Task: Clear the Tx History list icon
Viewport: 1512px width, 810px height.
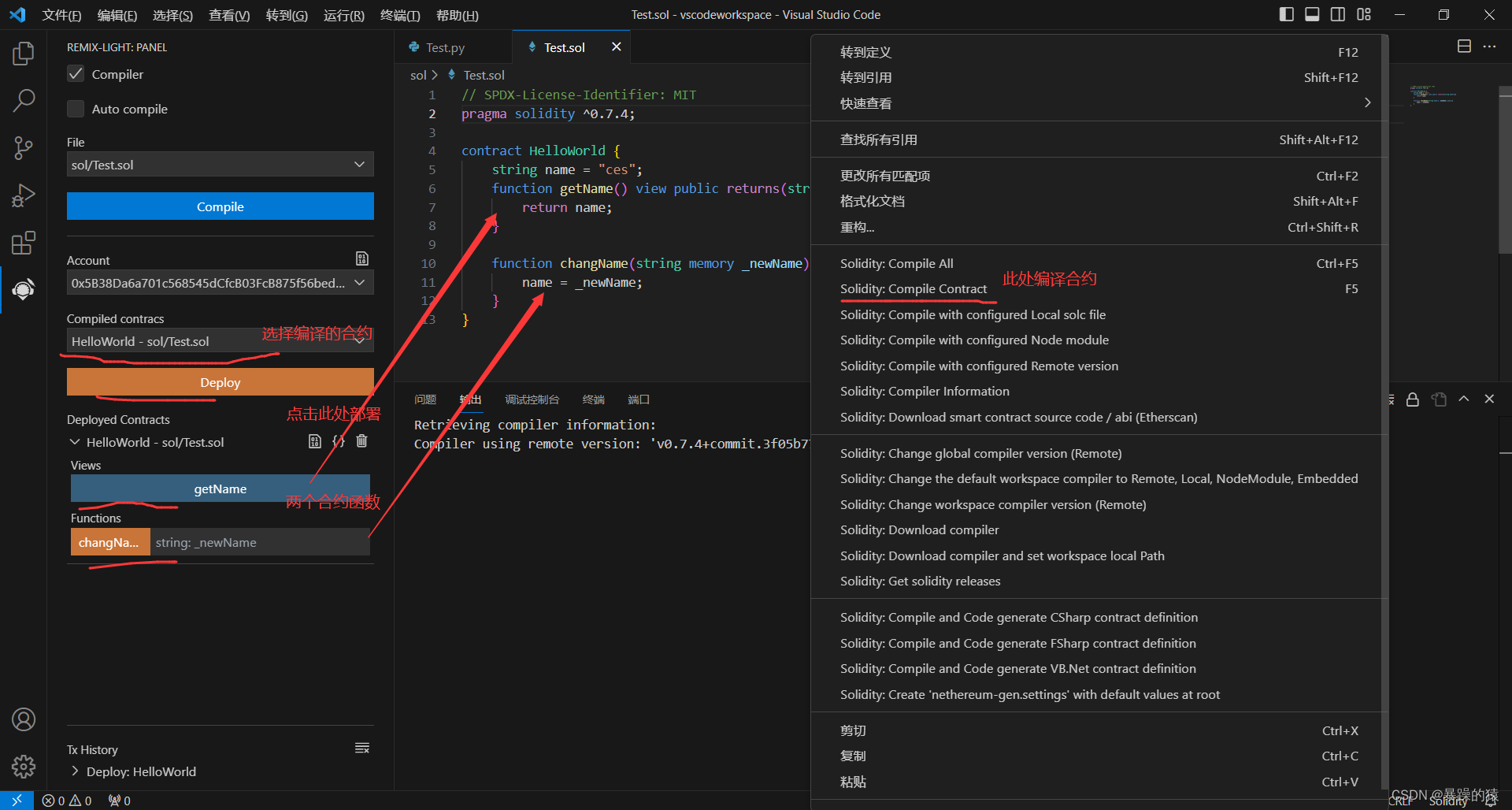Action: pos(362,747)
